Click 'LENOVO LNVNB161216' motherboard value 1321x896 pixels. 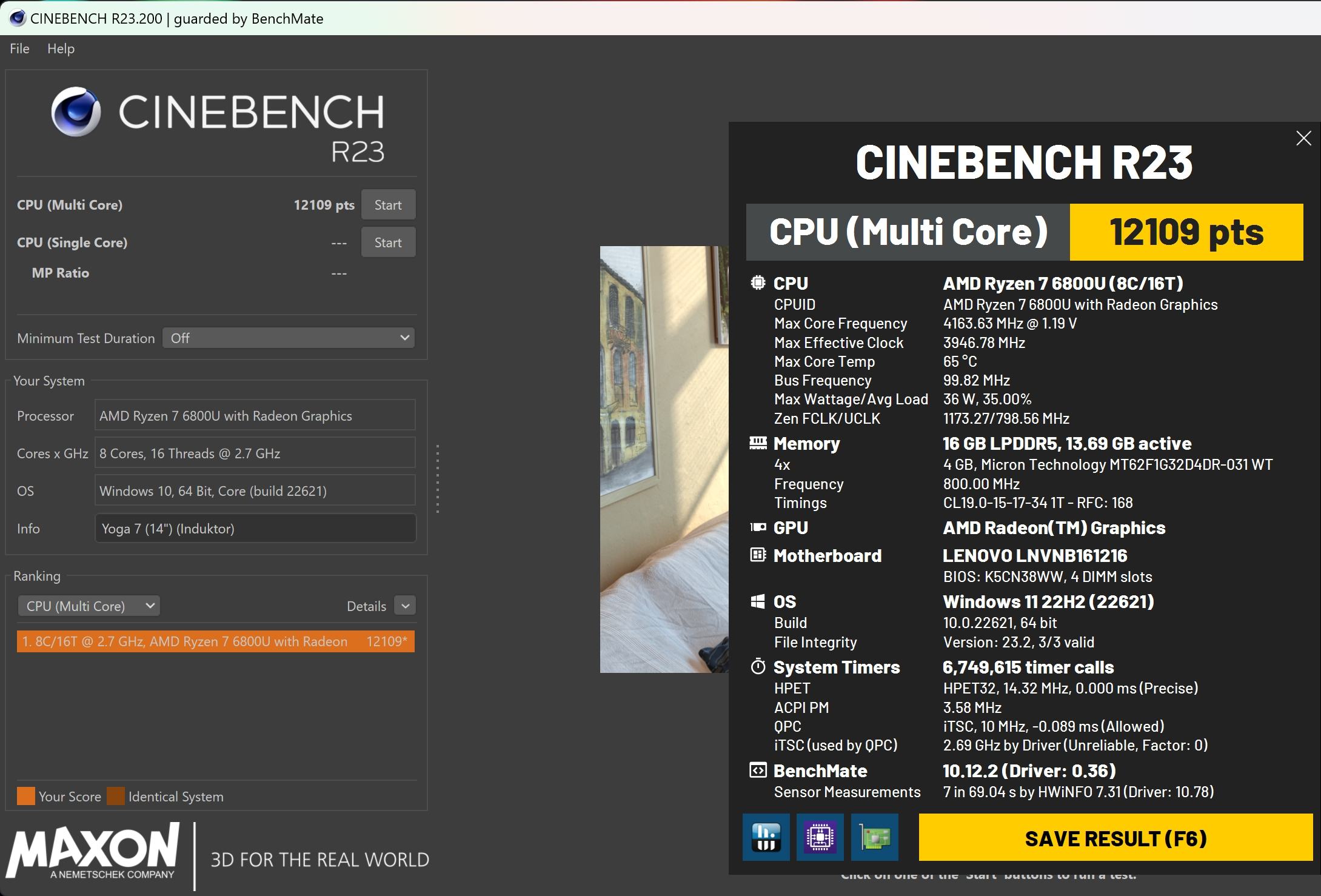pos(1035,555)
